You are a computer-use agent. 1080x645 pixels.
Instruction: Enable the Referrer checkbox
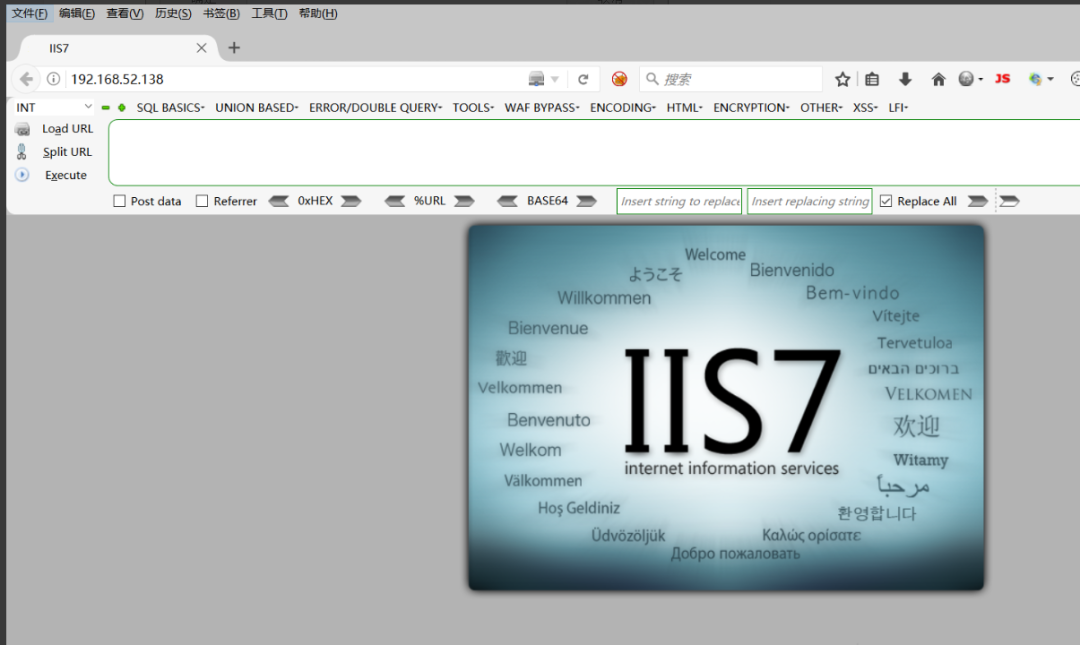(202, 201)
